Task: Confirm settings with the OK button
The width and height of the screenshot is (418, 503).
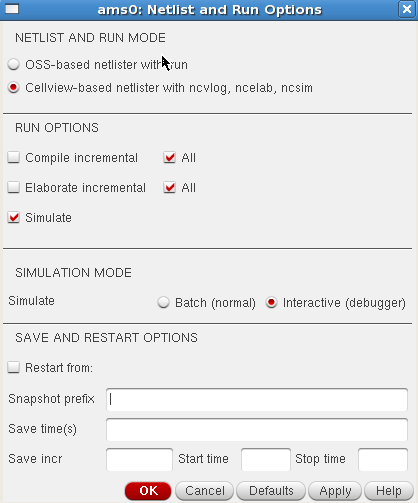Action: pos(148,491)
